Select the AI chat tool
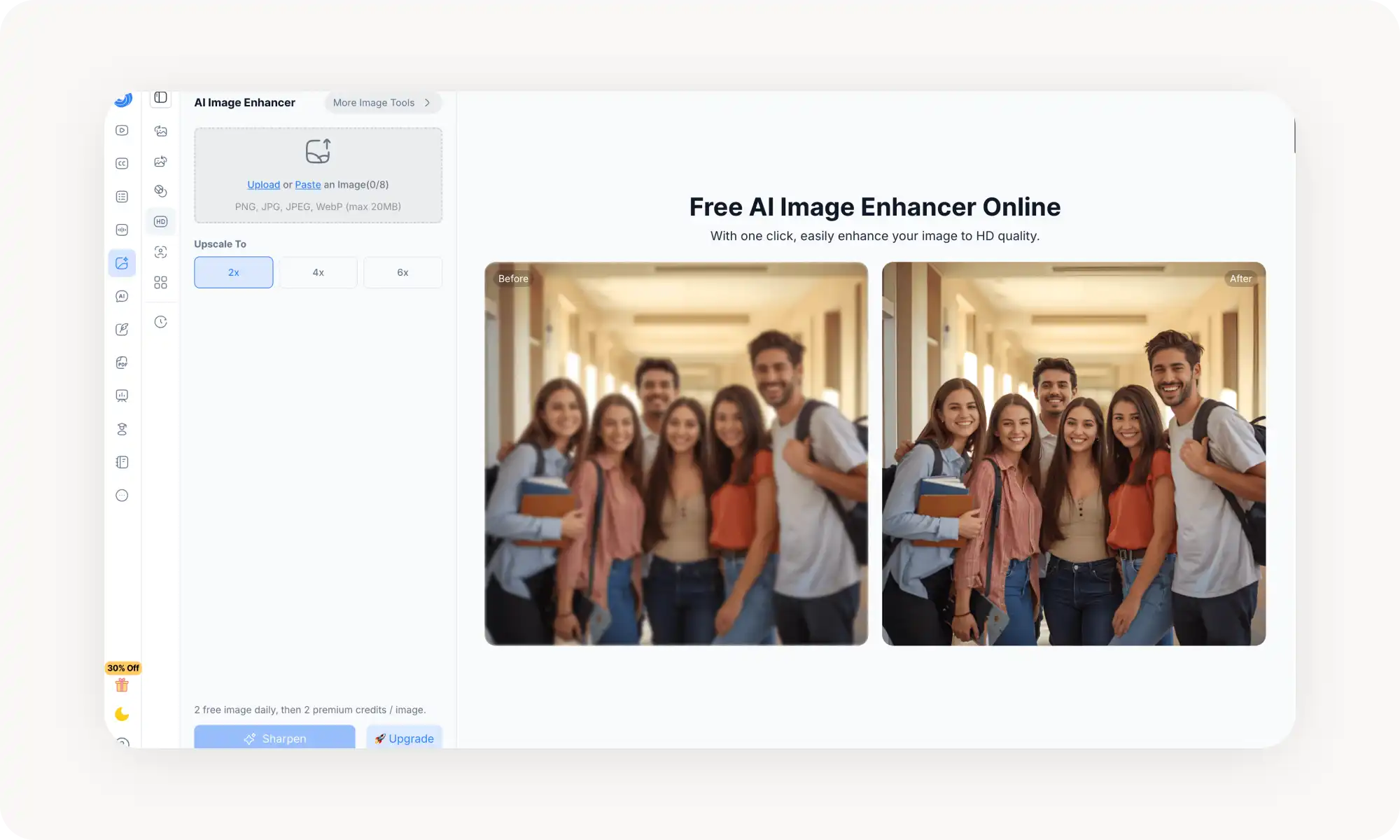The image size is (1400, 840). 122,296
